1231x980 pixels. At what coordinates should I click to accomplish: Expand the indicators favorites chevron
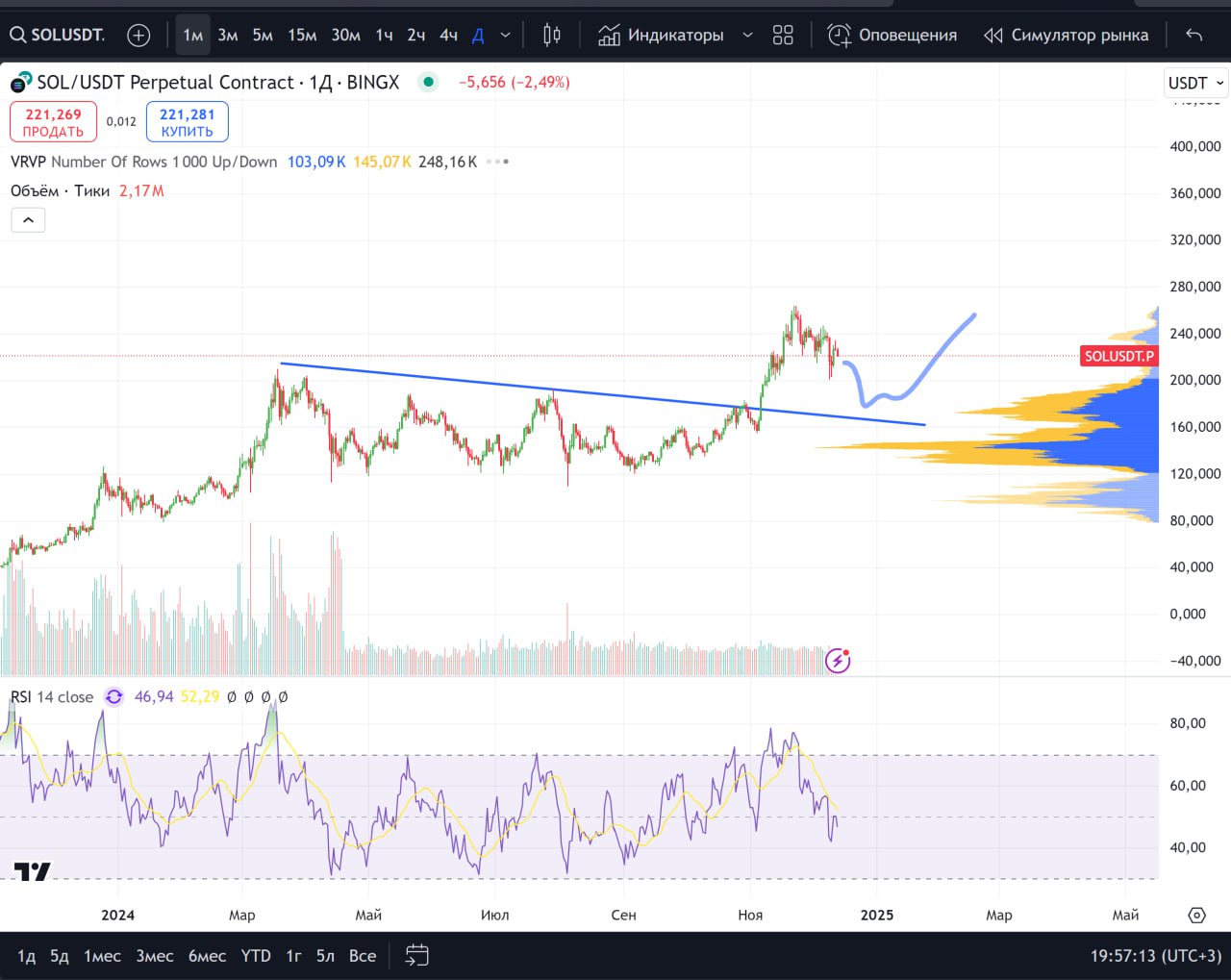pyautogui.click(x=747, y=36)
